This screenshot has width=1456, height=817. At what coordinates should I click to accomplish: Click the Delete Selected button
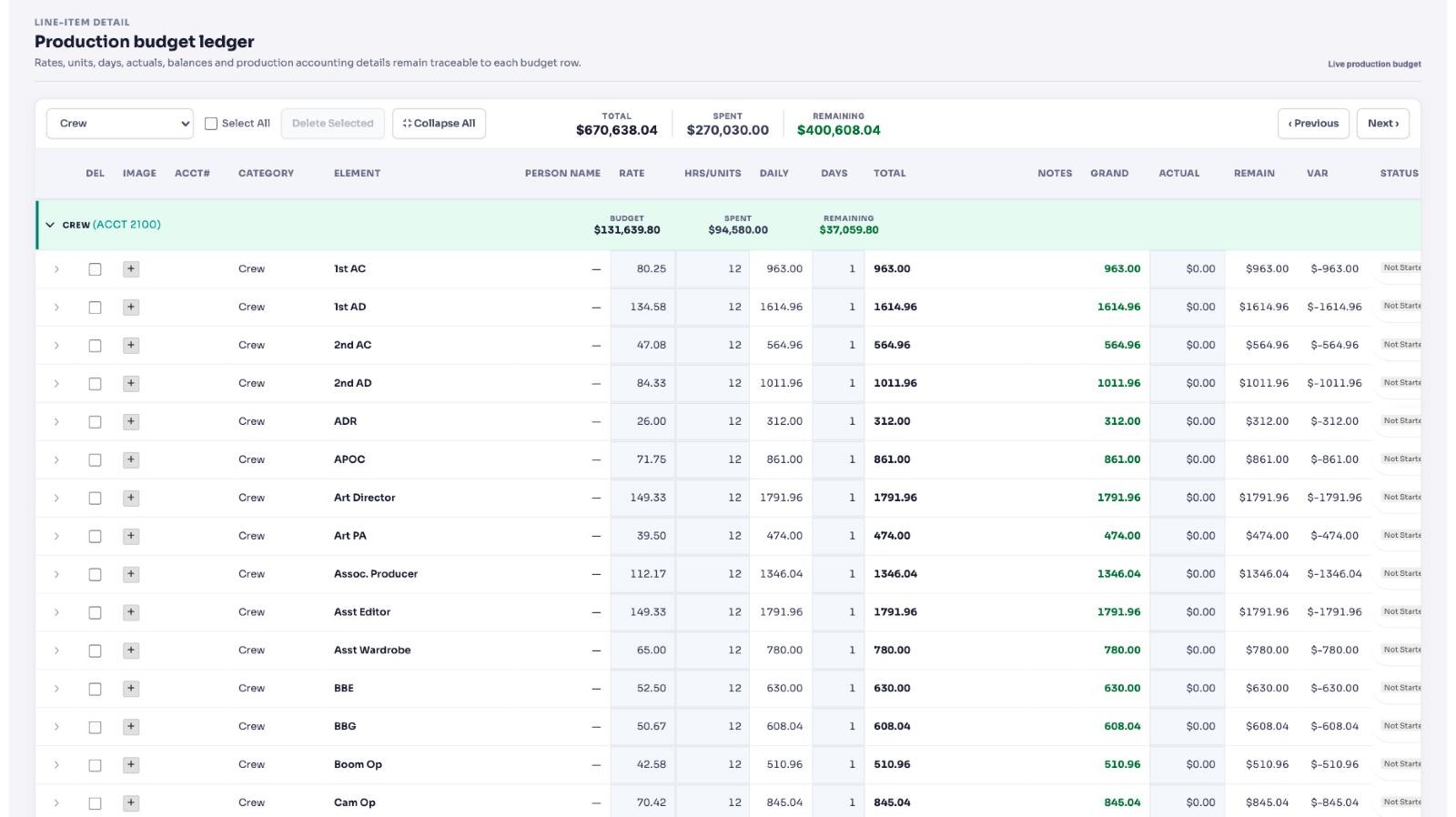pos(332,124)
